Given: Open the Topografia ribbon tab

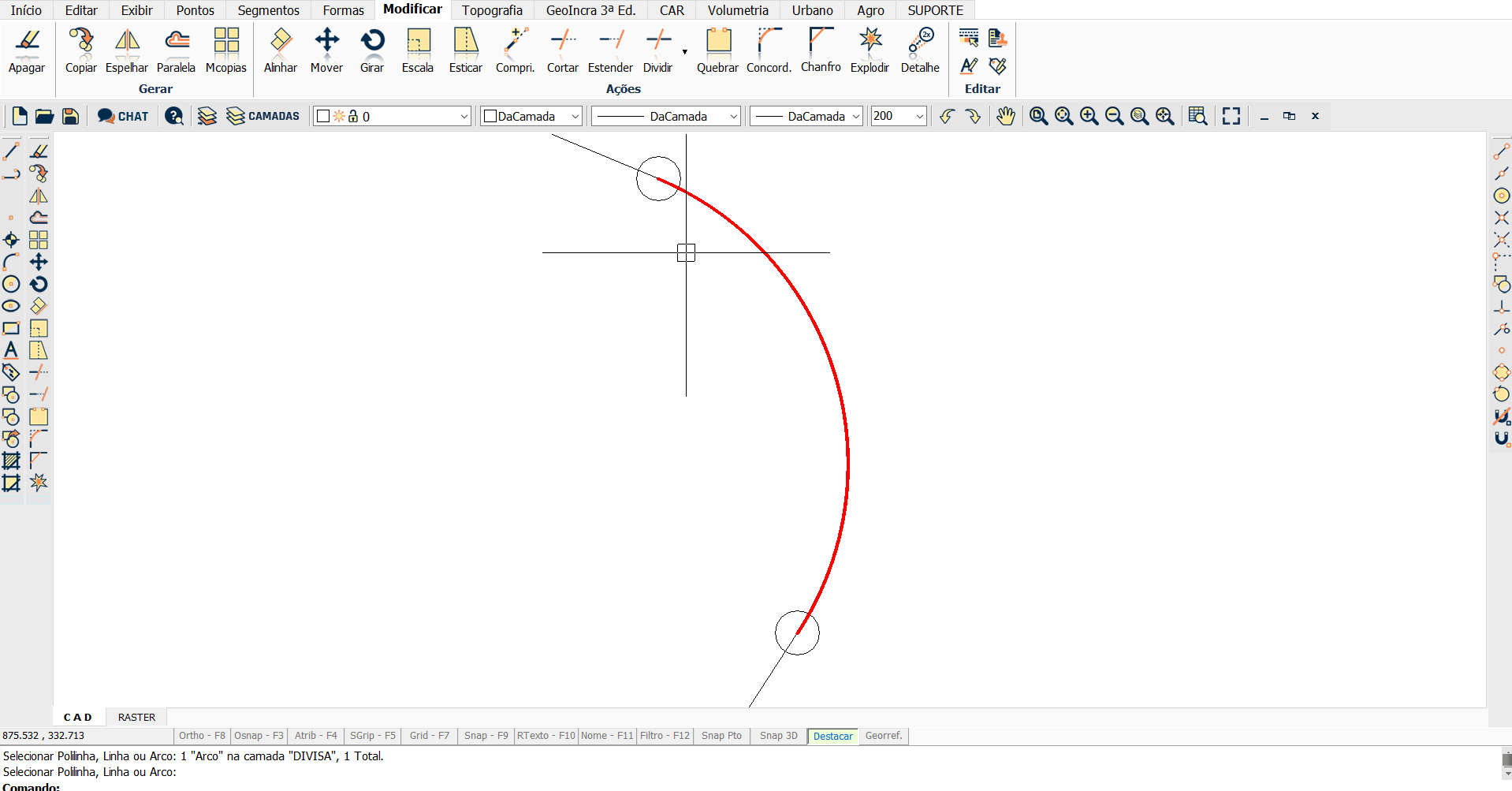Looking at the screenshot, I should (x=492, y=10).
